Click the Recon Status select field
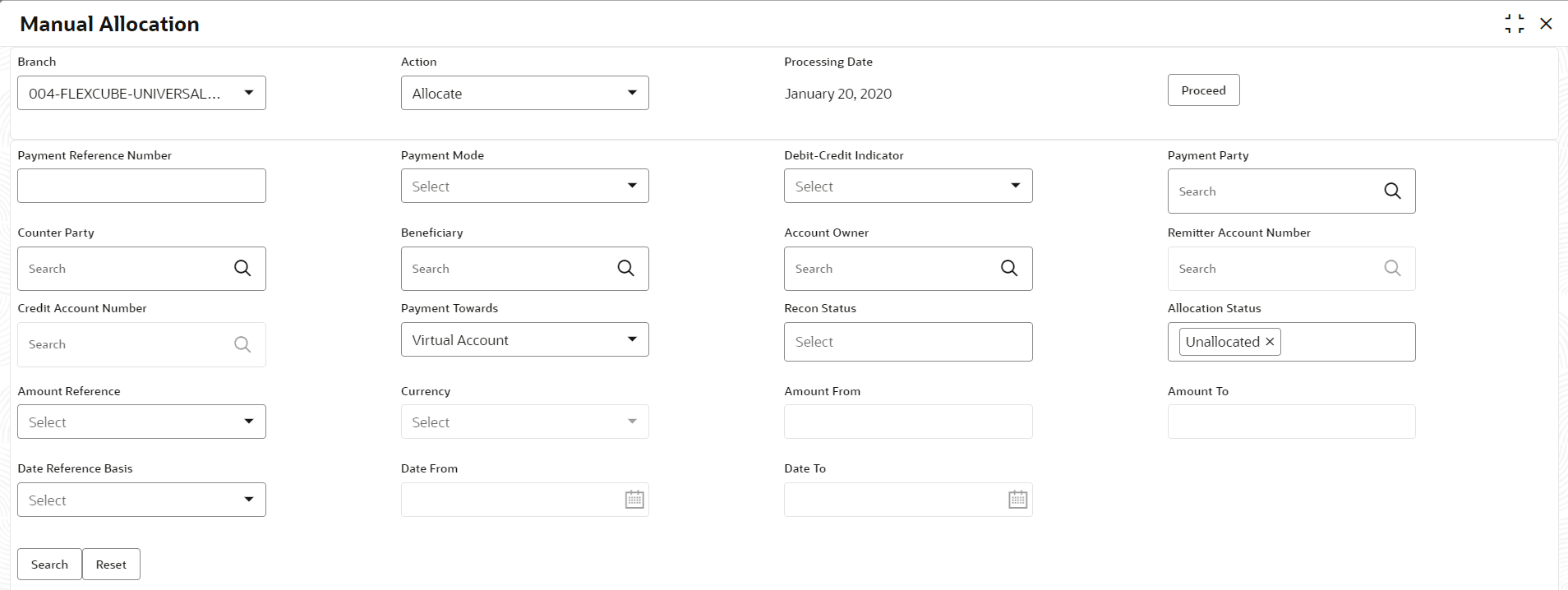This screenshot has width=1568, height=590. click(x=907, y=342)
